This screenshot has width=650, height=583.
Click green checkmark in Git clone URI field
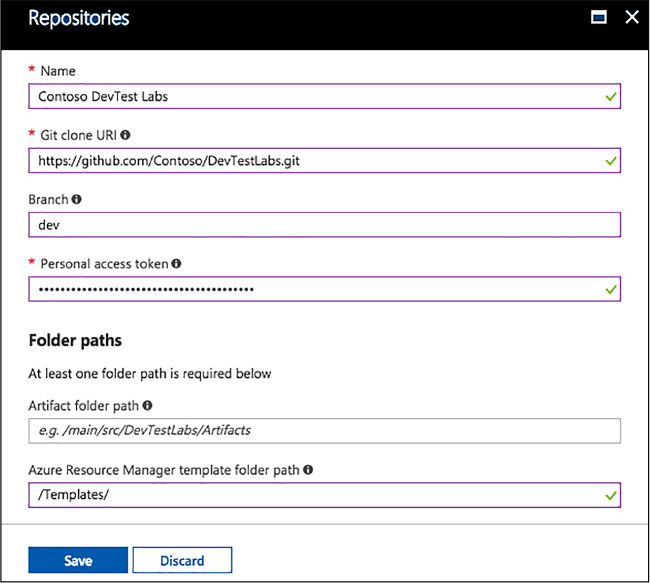point(611,161)
